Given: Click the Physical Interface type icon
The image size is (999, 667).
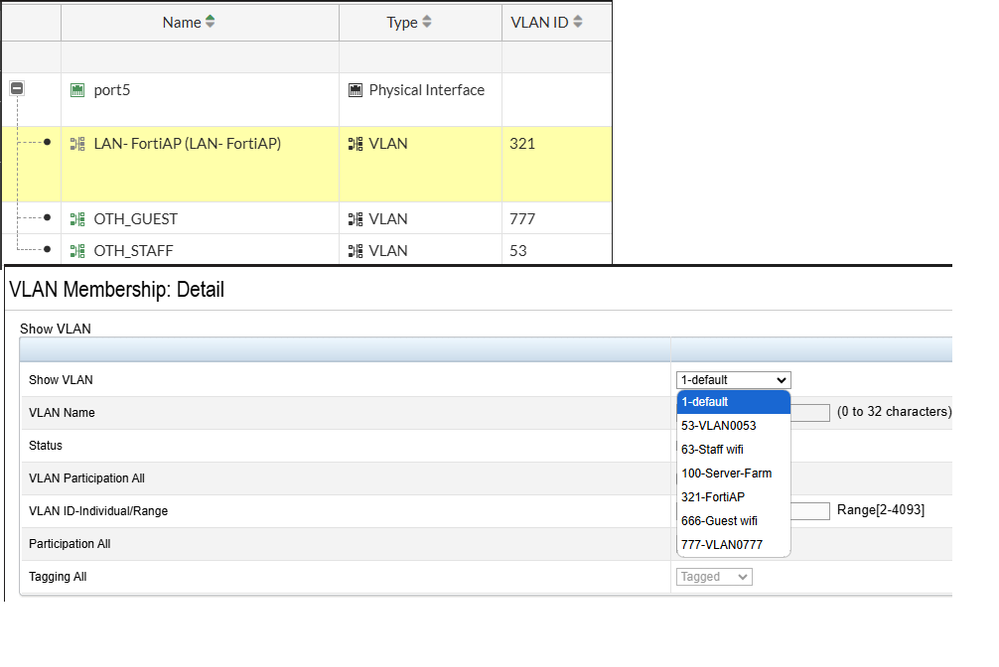Looking at the screenshot, I should point(356,90).
